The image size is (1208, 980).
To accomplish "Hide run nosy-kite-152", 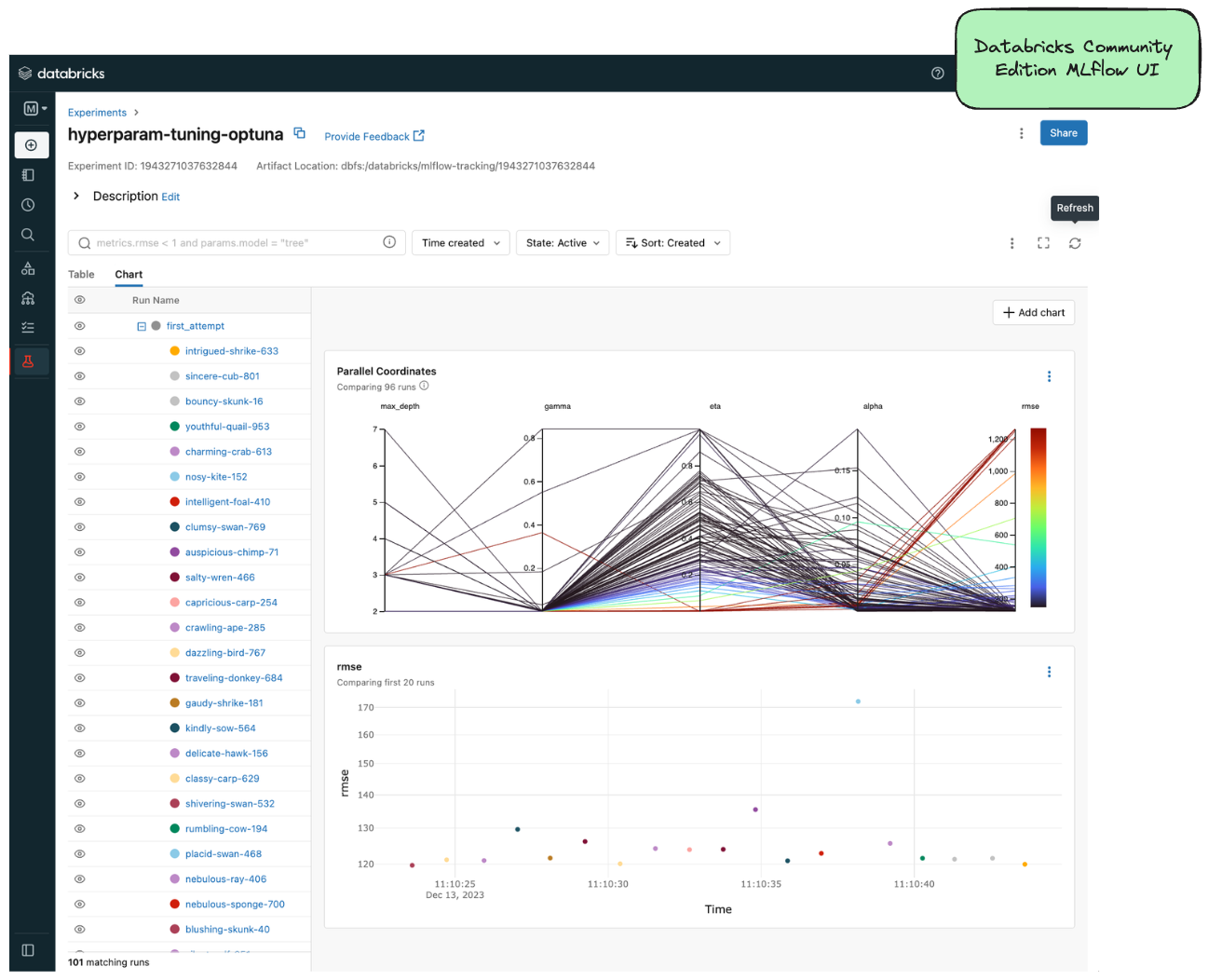I will tap(80, 477).
